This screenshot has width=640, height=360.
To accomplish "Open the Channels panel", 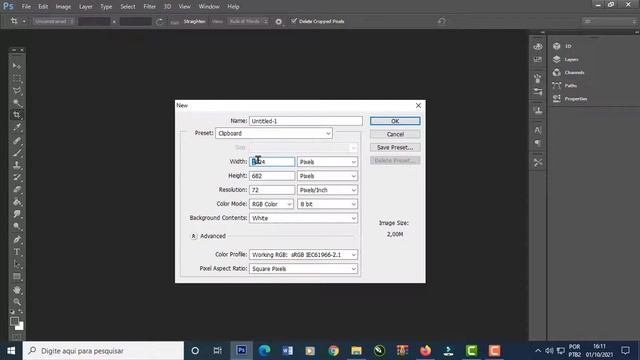I will click(x=568, y=72).
